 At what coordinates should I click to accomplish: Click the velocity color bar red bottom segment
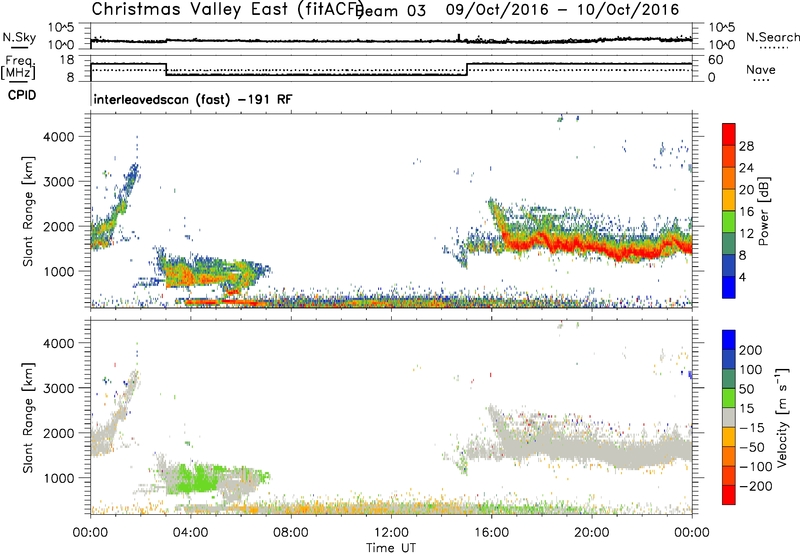729,495
